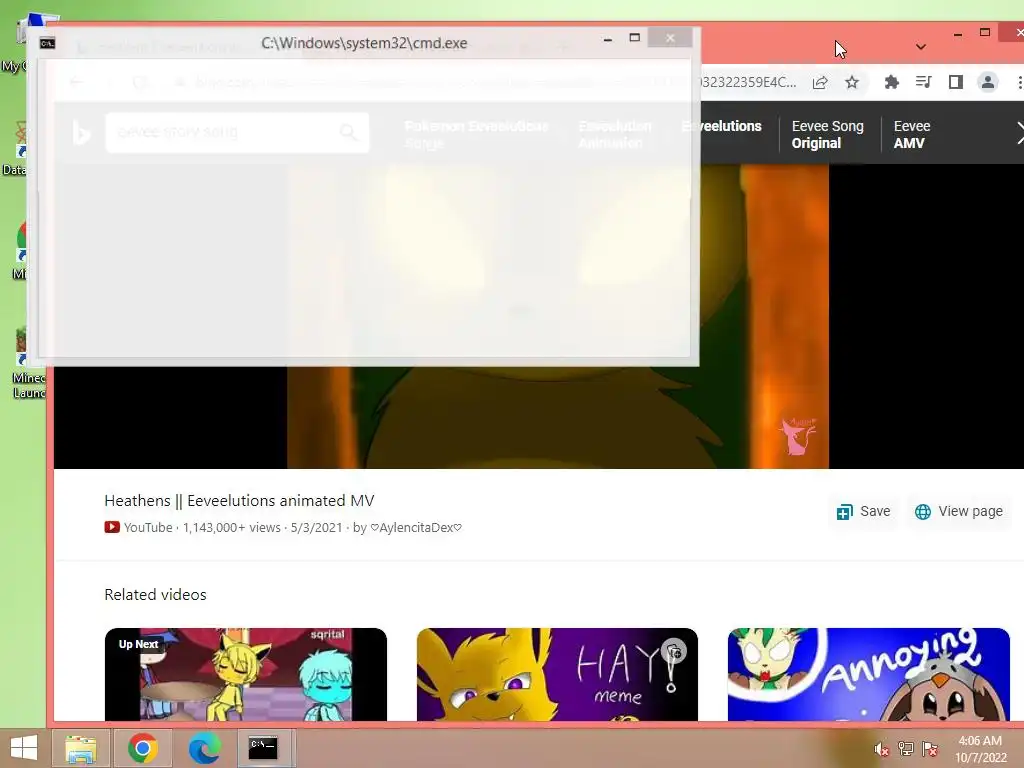This screenshot has width=1024, height=768.
Task: Select the Command Prompt taskbar button
Action: (263, 748)
